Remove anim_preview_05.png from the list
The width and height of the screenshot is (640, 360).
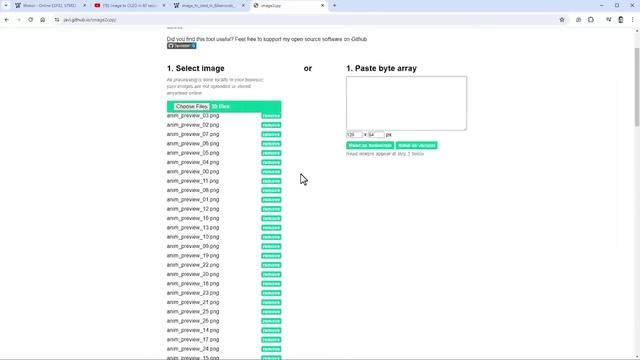pos(271,153)
